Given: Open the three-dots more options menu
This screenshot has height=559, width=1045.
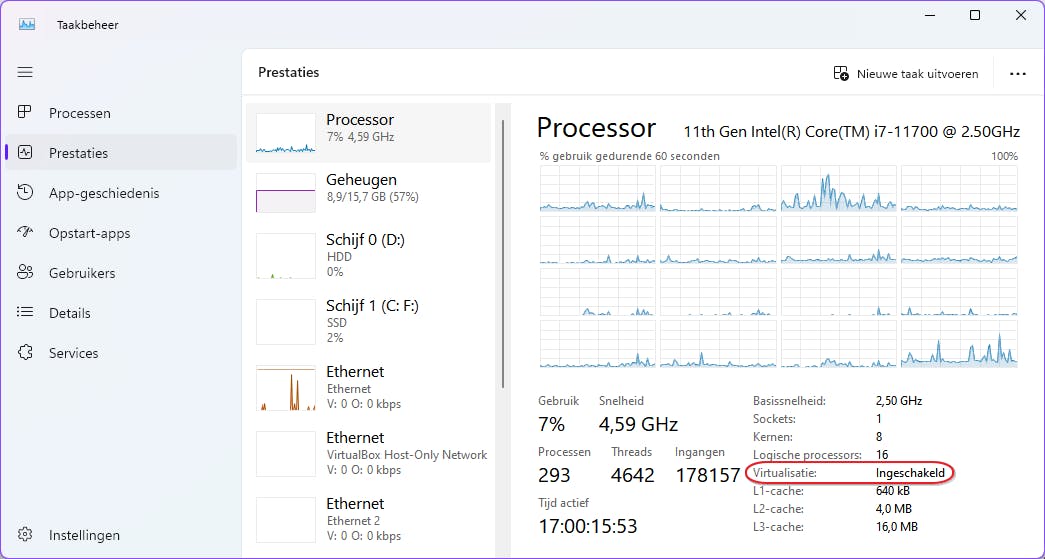Looking at the screenshot, I should [x=1018, y=73].
